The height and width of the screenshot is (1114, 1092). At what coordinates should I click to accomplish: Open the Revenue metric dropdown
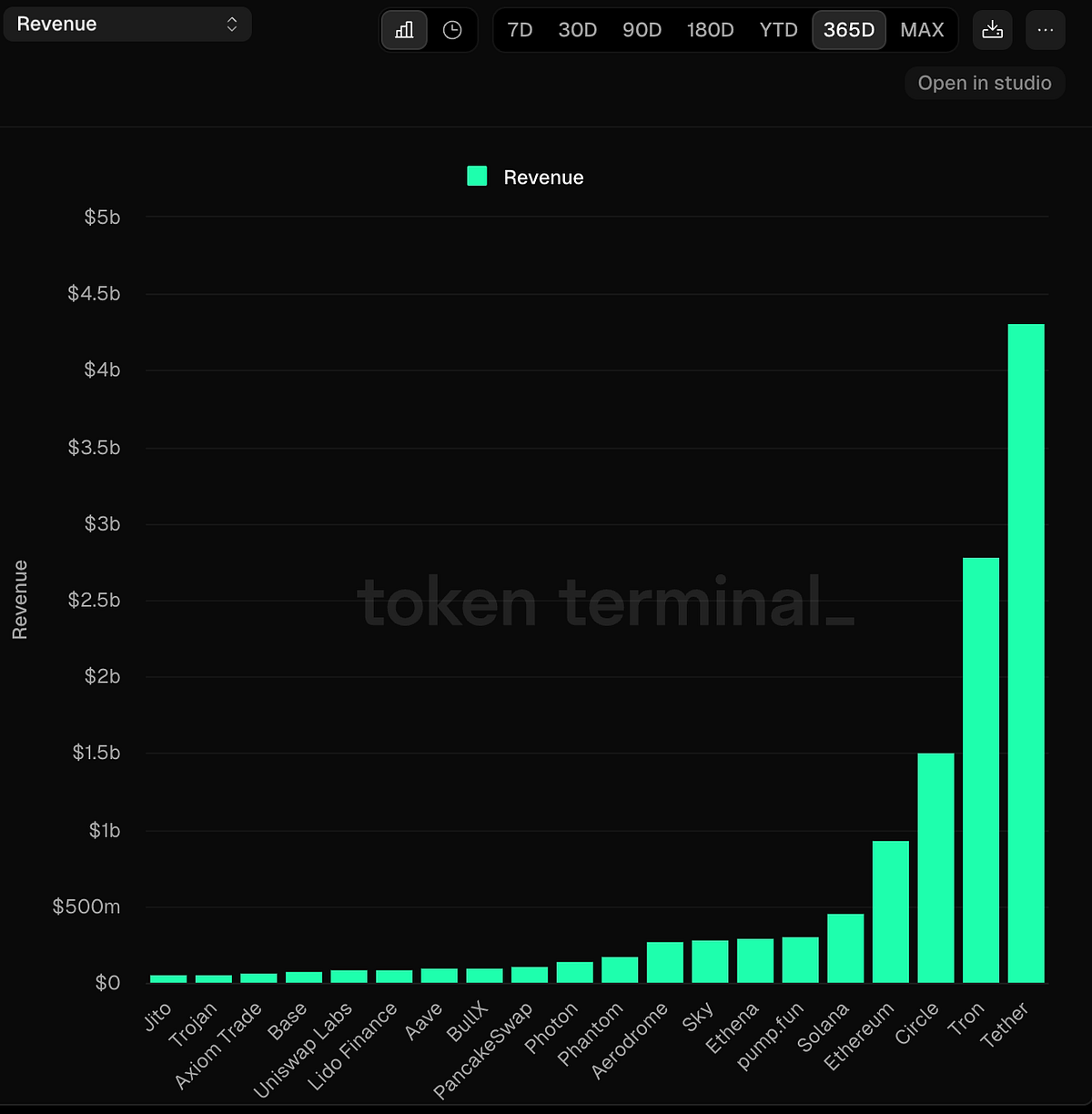pos(127,25)
